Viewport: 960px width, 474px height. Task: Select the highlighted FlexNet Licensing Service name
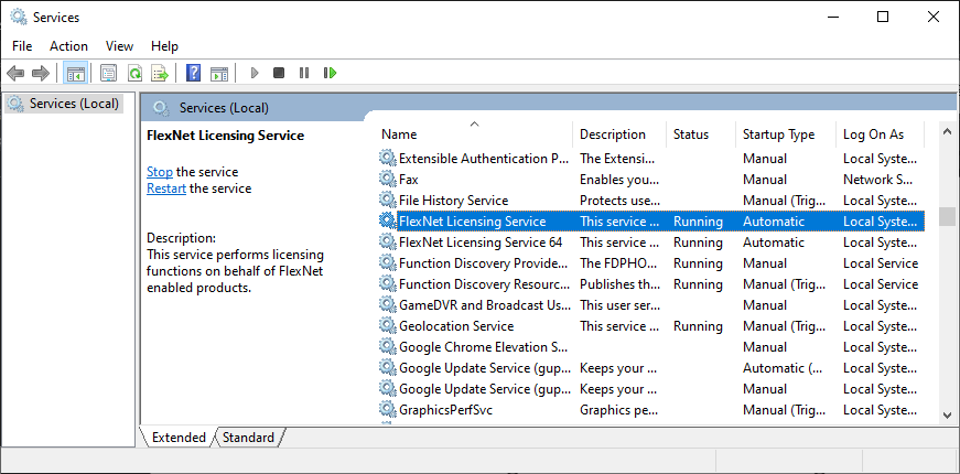[472, 221]
